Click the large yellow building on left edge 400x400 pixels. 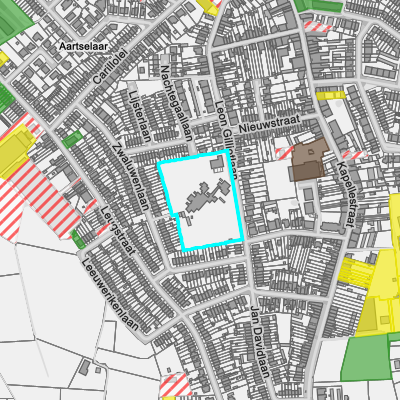tap(15, 152)
